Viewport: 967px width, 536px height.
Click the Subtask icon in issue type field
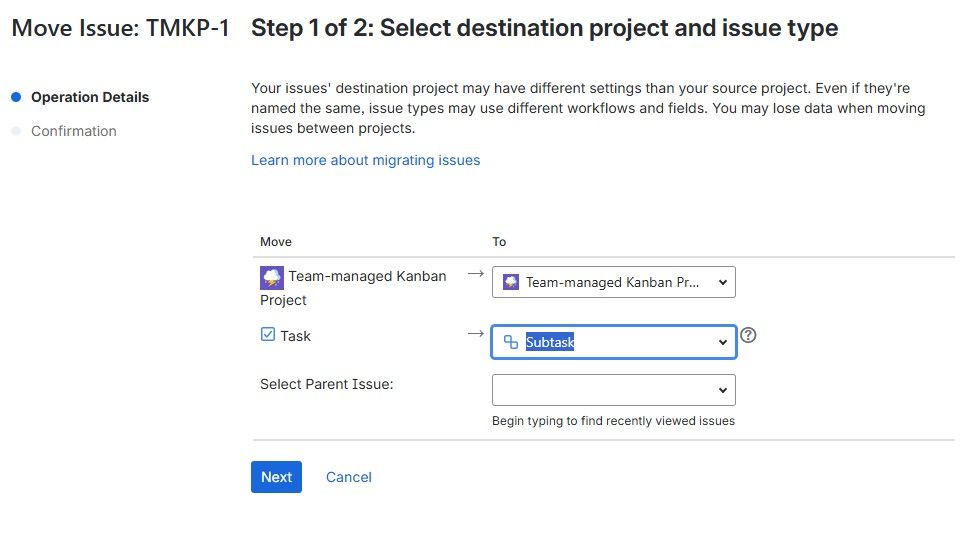[x=511, y=342]
